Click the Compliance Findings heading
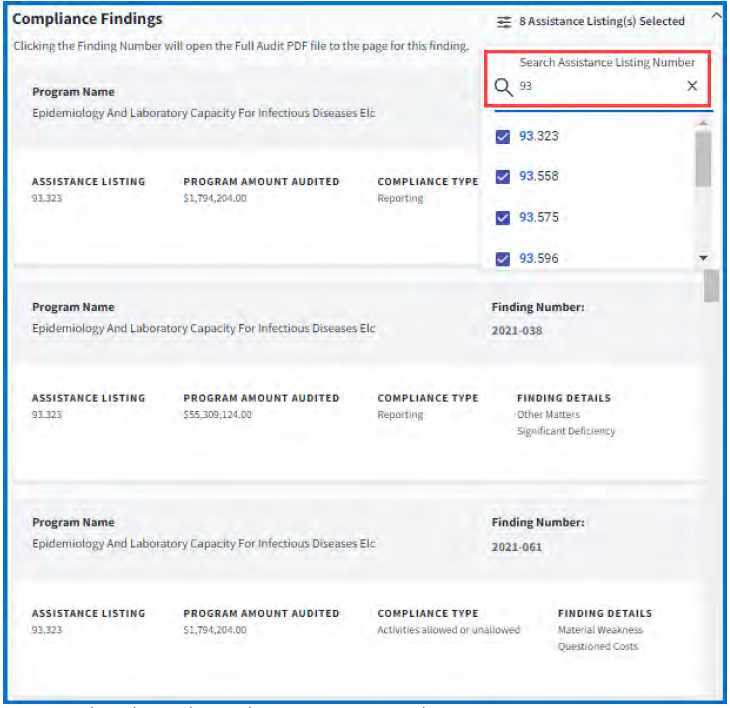 tap(87, 19)
